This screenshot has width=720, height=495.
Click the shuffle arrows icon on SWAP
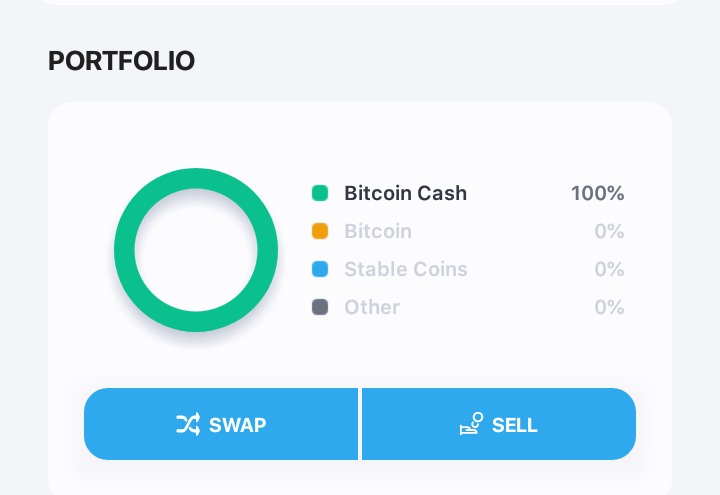pos(188,424)
